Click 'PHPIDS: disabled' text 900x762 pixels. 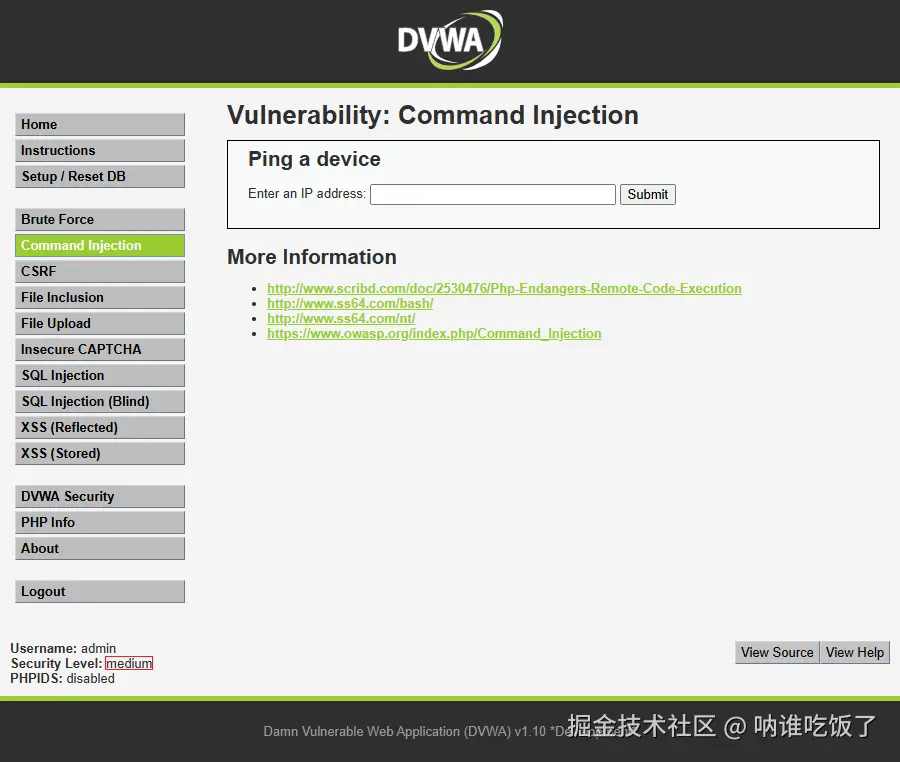click(63, 678)
